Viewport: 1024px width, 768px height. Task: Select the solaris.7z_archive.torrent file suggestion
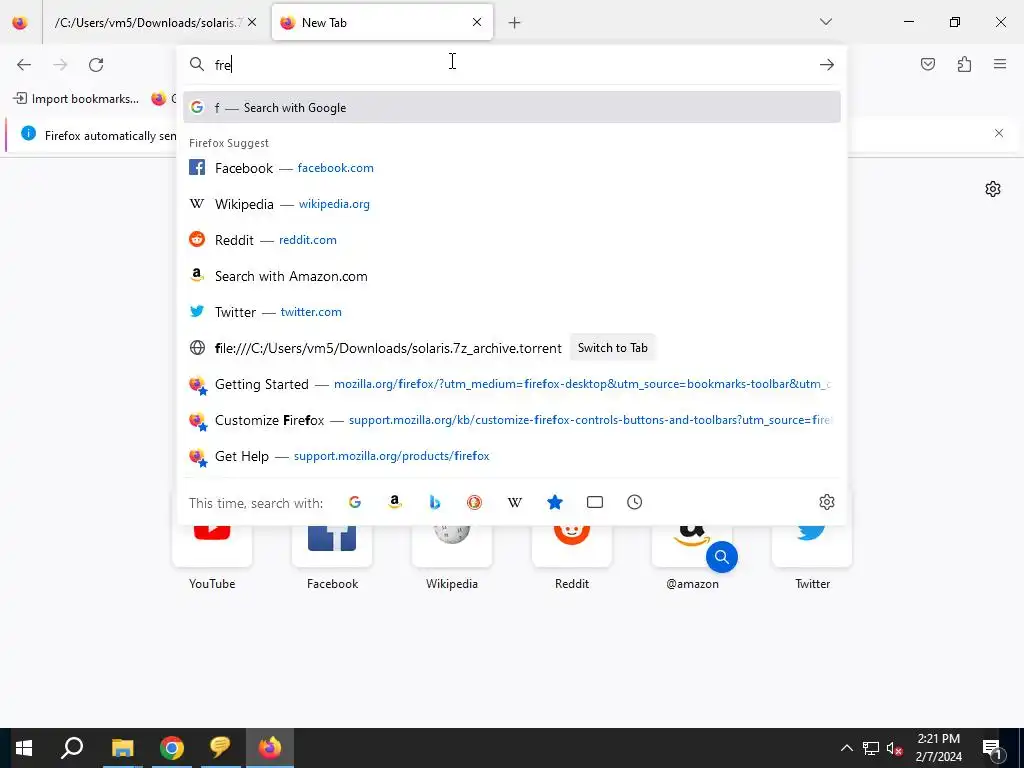point(388,348)
